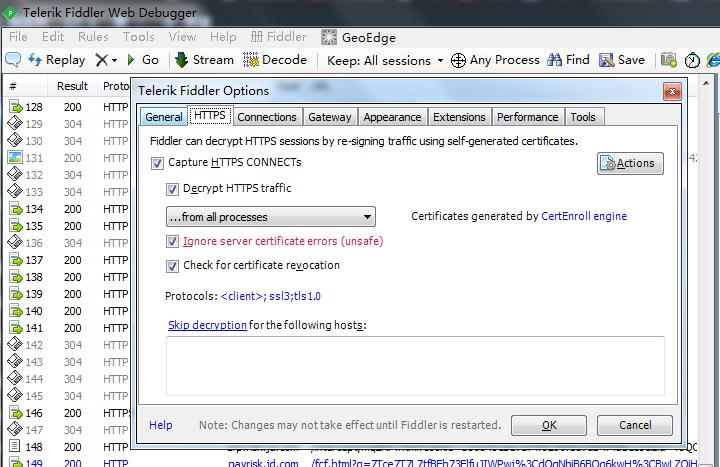Switch to the General tab
This screenshot has height=467, width=720.
pyautogui.click(x=163, y=117)
